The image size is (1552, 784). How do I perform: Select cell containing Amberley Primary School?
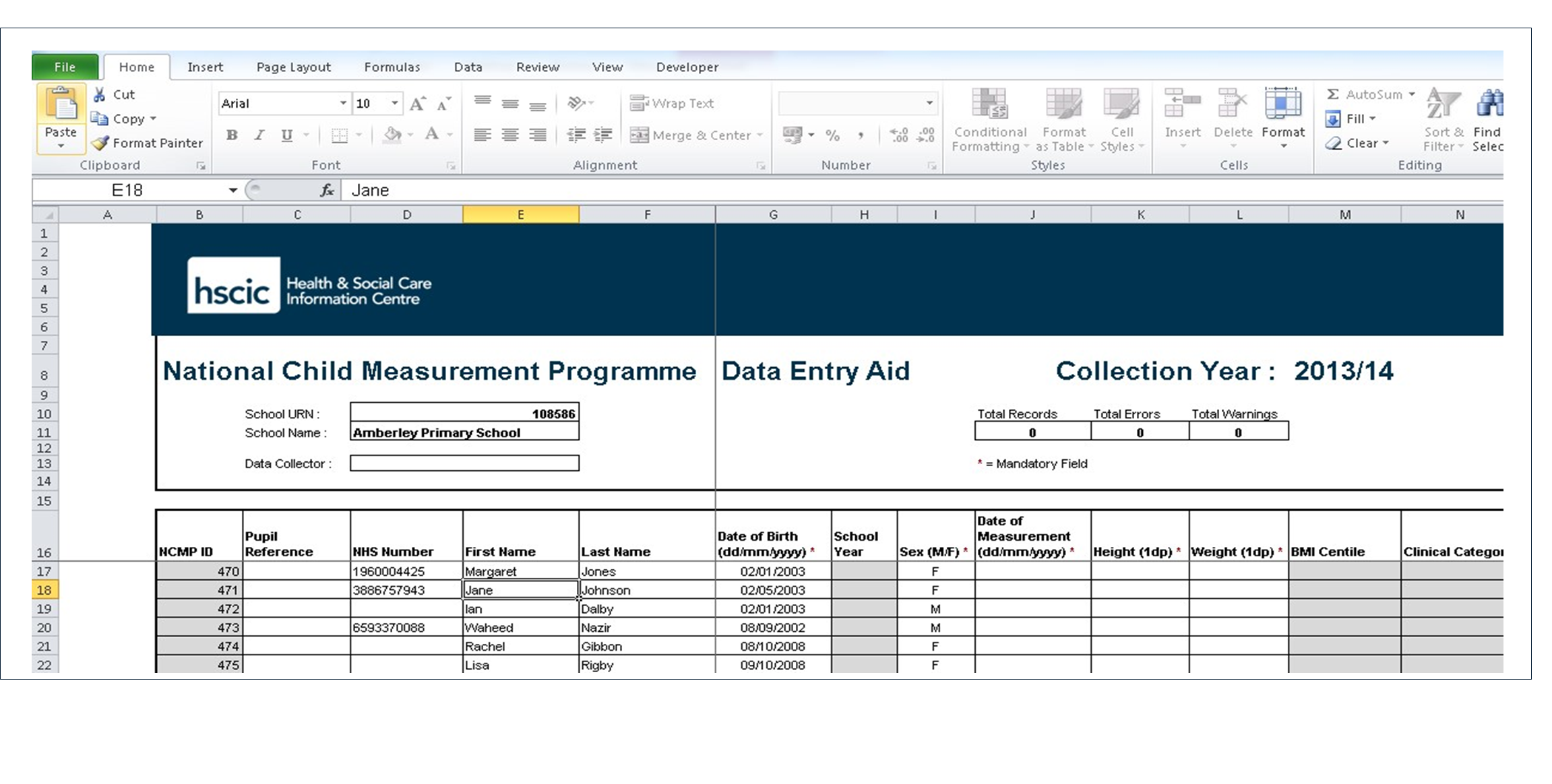pyautogui.click(x=464, y=432)
